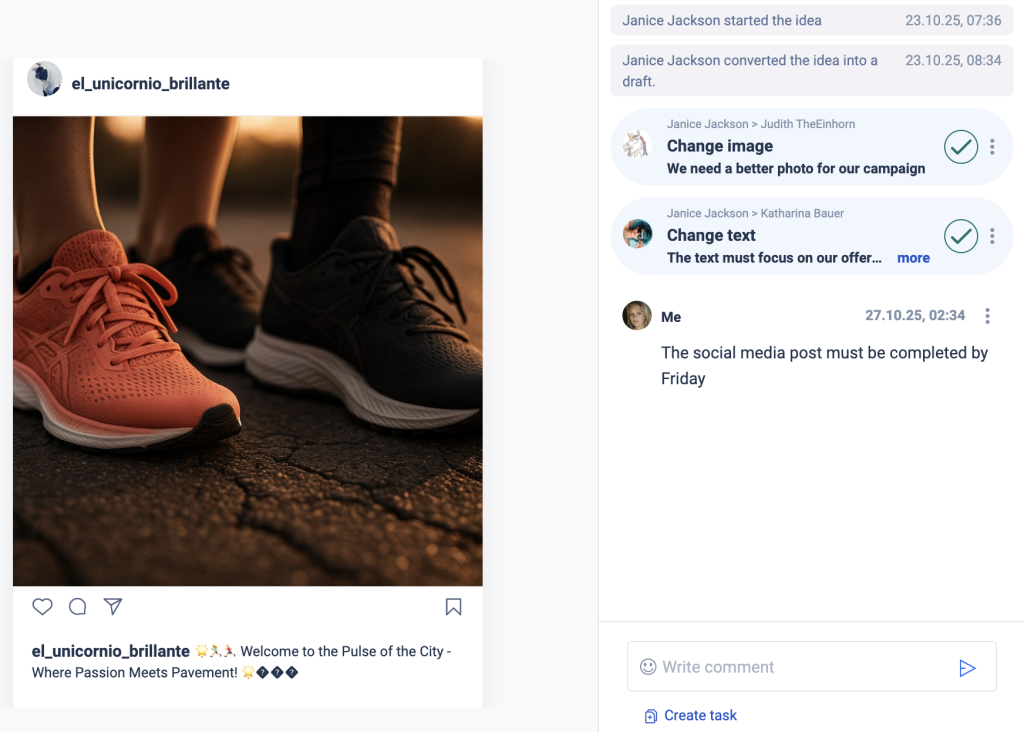Open Judith TheEinhorn's avatar on the Change image task
Image resolution: width=1024 pixels, height=732 pixels.
pos(637,146)
